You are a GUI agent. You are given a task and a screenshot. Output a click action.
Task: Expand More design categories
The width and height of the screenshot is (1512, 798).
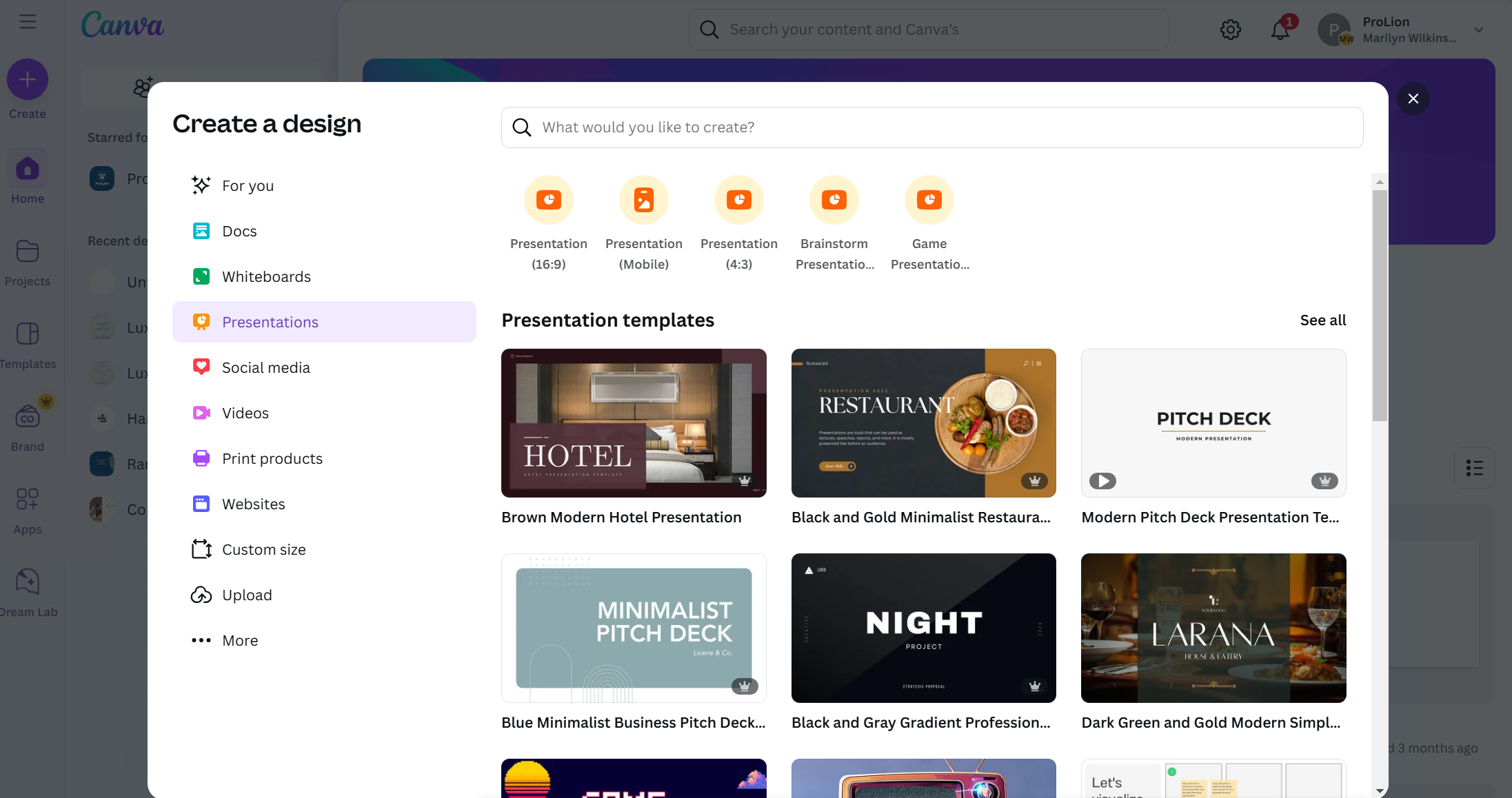click(x=324, y=640)
